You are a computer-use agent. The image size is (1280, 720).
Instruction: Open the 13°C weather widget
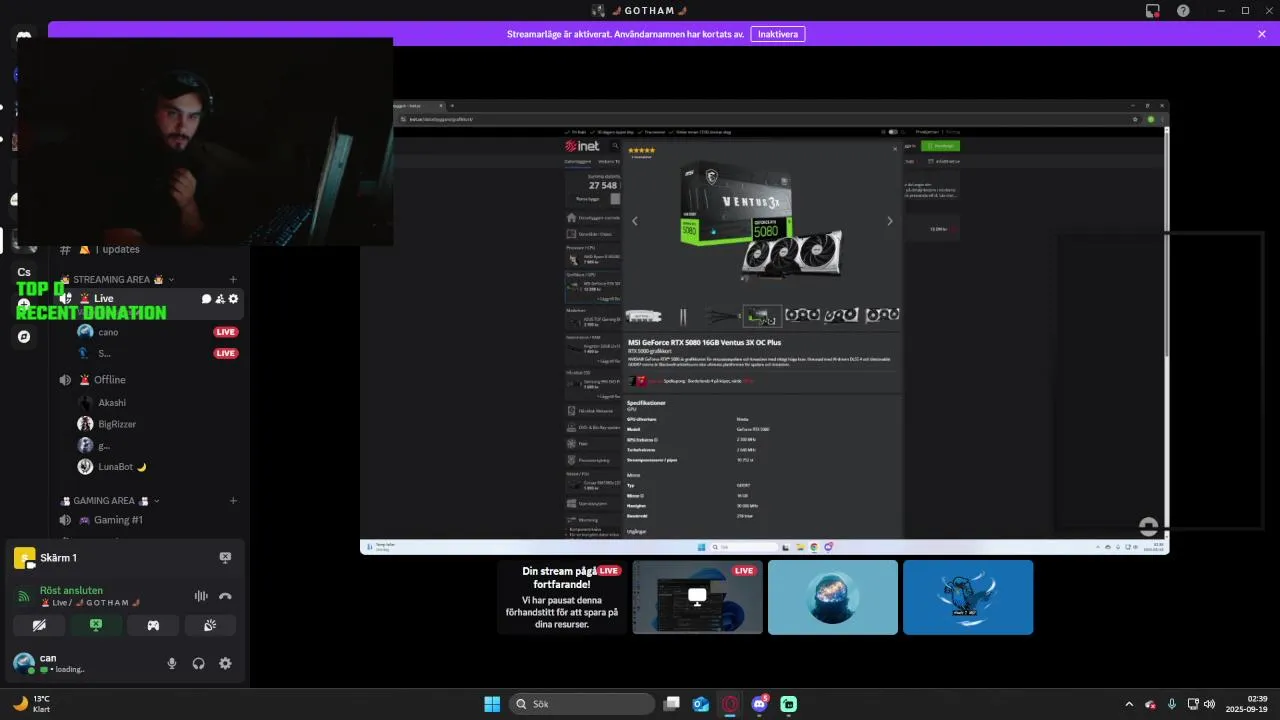30,704
